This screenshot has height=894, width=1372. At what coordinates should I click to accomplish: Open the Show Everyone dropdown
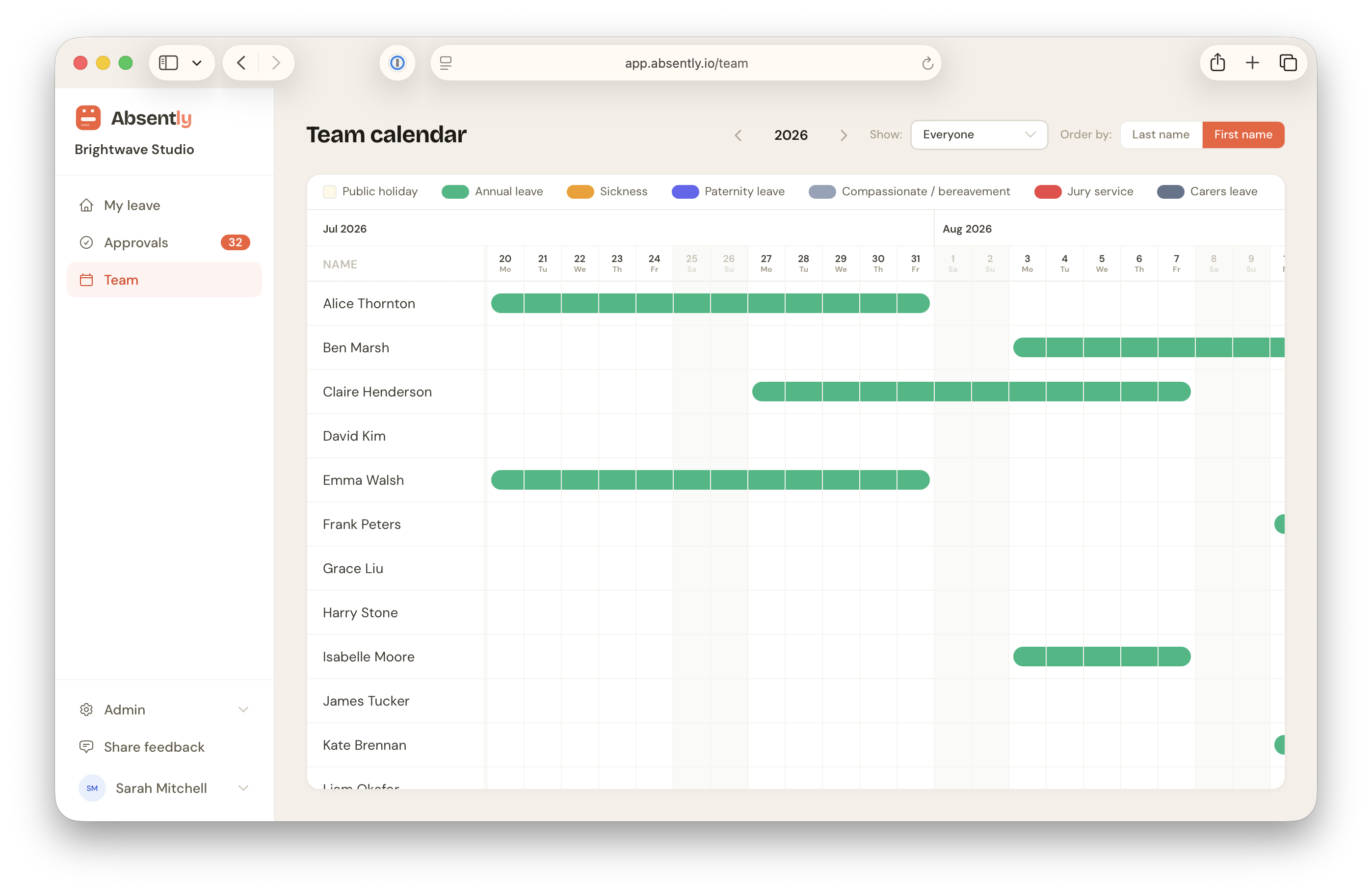coord(978,134)
